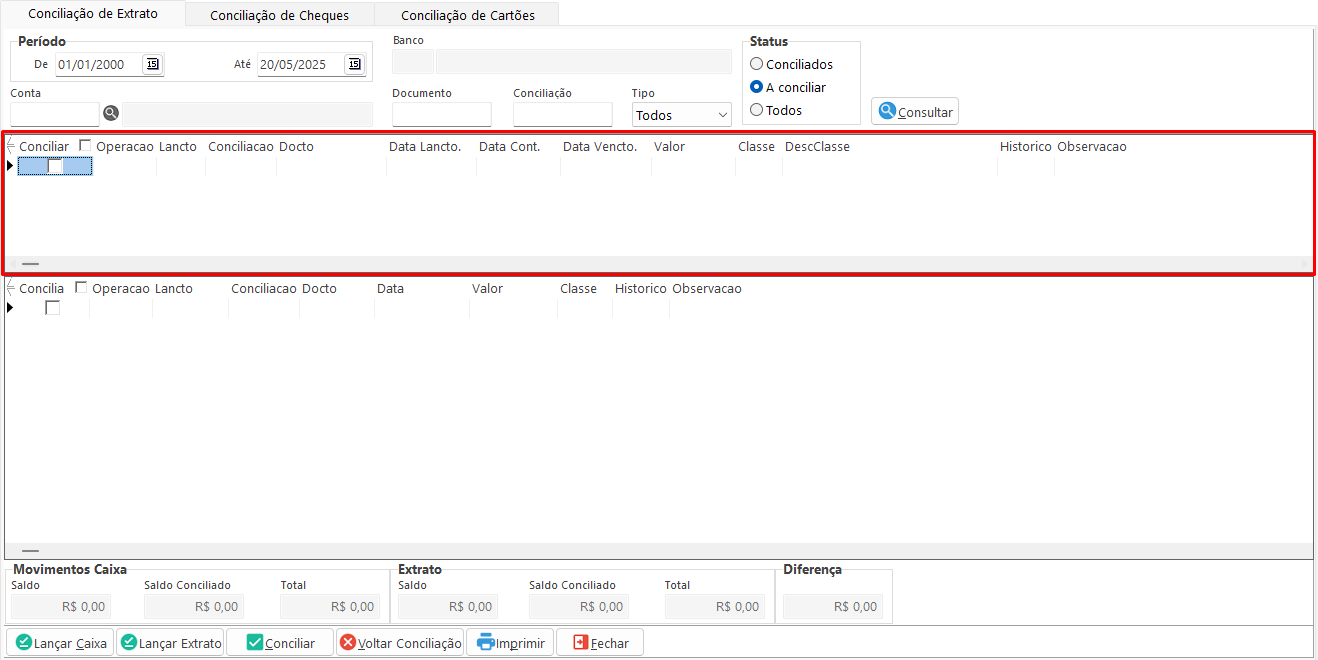The height and width of the screenshot is (660, 1318).
Task: Click Voltar Conciliação button
Action: (400, 643)
